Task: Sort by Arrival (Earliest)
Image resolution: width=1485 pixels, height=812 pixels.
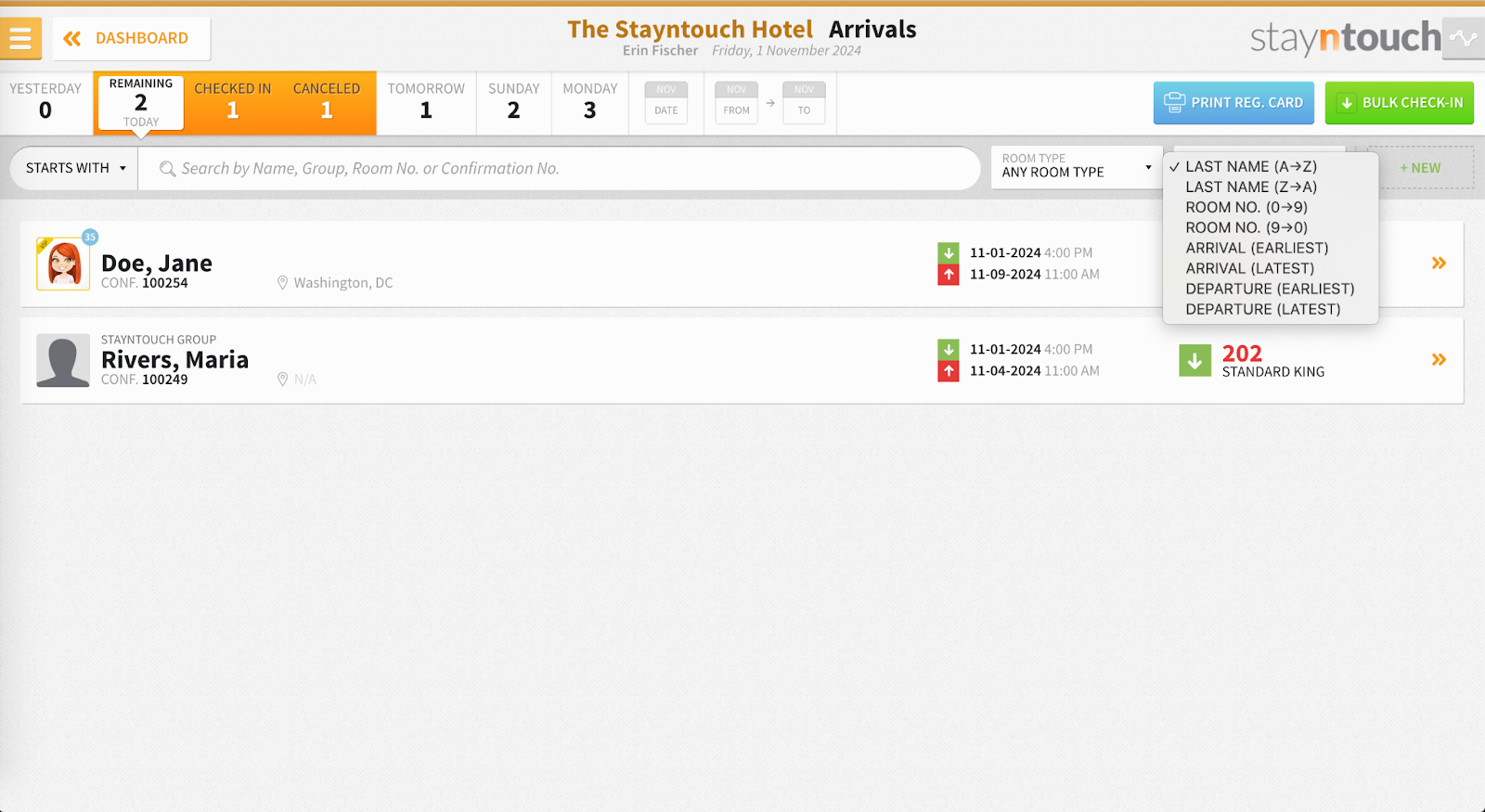Action: pos(1257,249)
